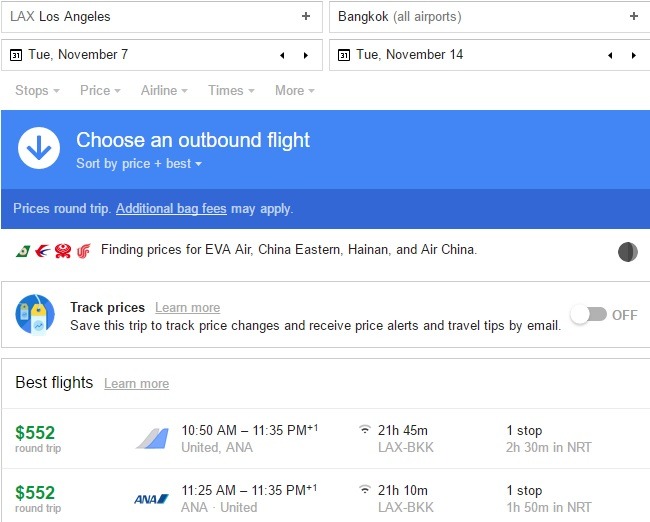Viewport: 650px width, 522px height.
Task: Click the calendar icon for departure date
Action: (16, 55)
